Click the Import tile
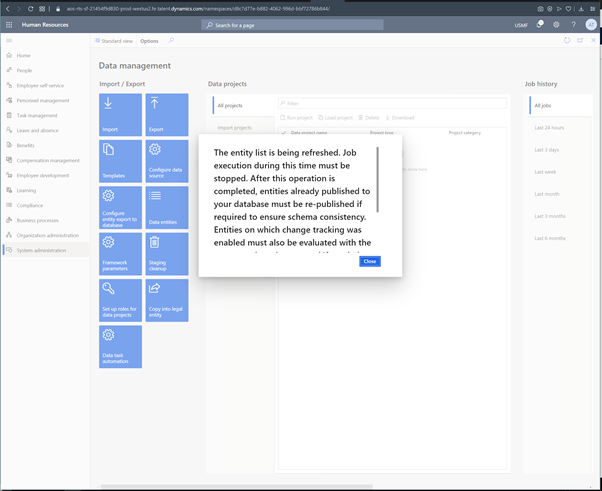This screenshot has height=491, width=602. click(120, 114)
